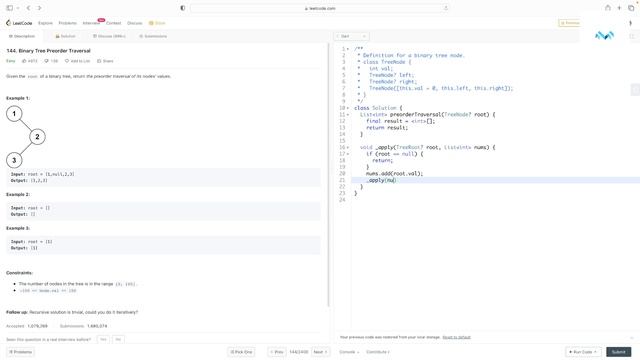The image size is (640, 360).
Task: Go to the Prev problem
Action: tap(277, 352)
